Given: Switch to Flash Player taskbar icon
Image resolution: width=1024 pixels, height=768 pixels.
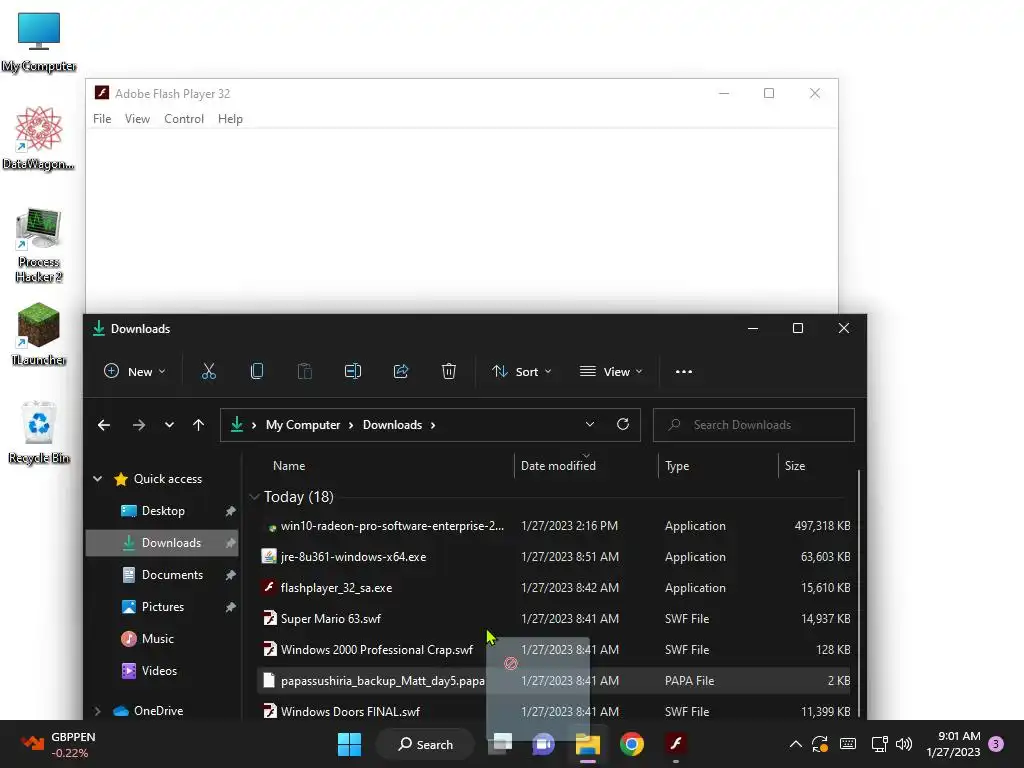Looking at the screenshot, I should point(676,744).
